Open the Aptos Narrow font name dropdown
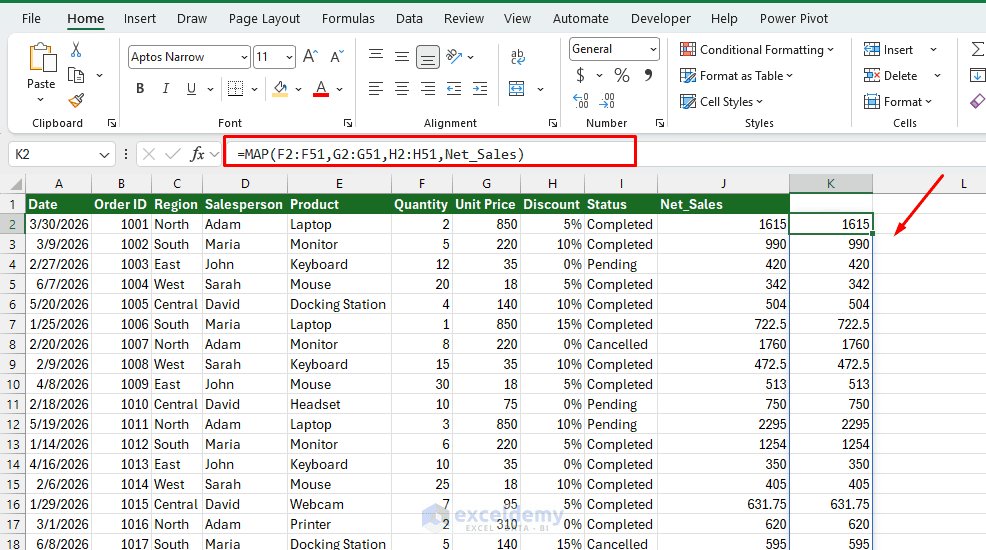The width and height of the screenshot is (986, 550). click(245, 57)
